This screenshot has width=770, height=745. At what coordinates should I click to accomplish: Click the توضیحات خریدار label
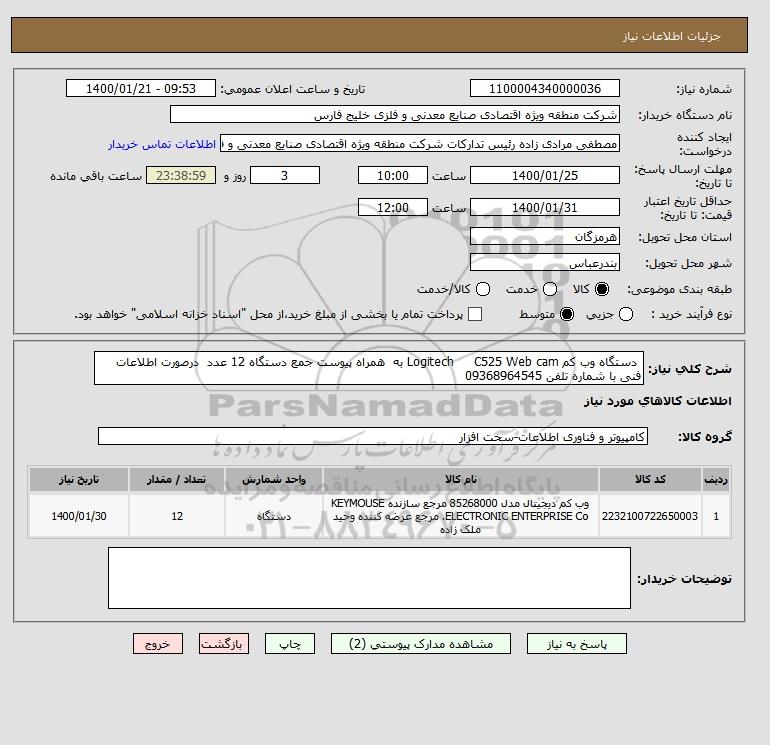[x=685, y=579]
